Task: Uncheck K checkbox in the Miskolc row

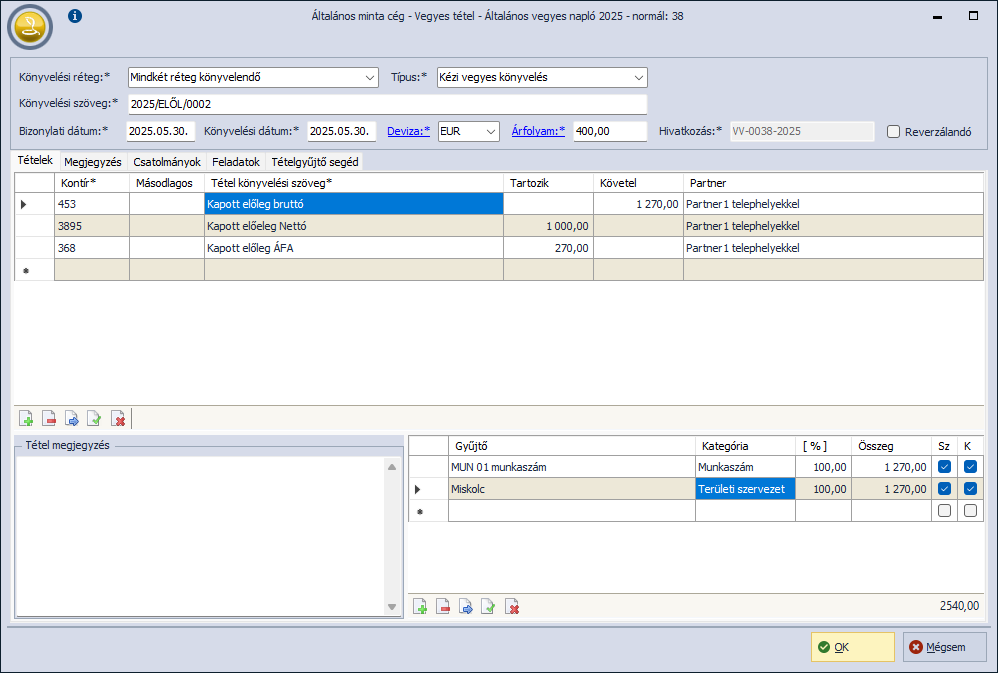Action: (970, 489)
